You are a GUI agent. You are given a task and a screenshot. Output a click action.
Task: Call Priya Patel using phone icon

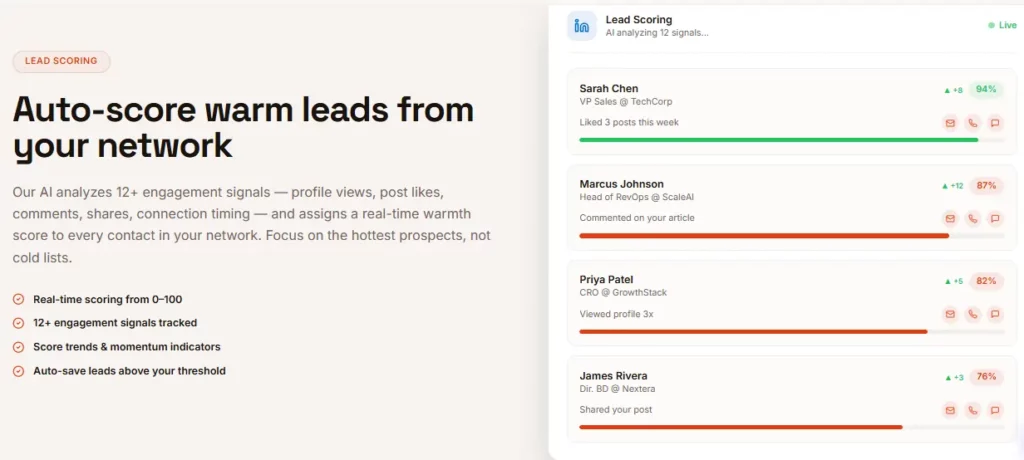coord(972,314)
